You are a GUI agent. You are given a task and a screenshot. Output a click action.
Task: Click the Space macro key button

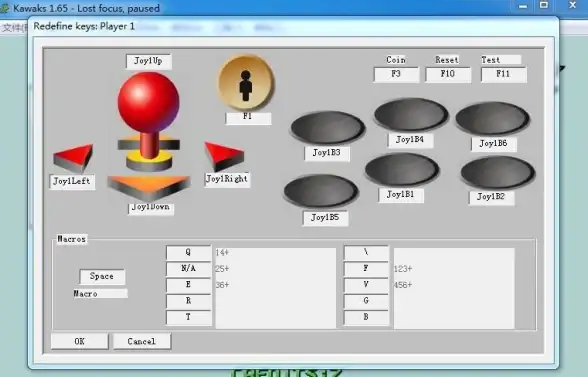coord(102,276)
